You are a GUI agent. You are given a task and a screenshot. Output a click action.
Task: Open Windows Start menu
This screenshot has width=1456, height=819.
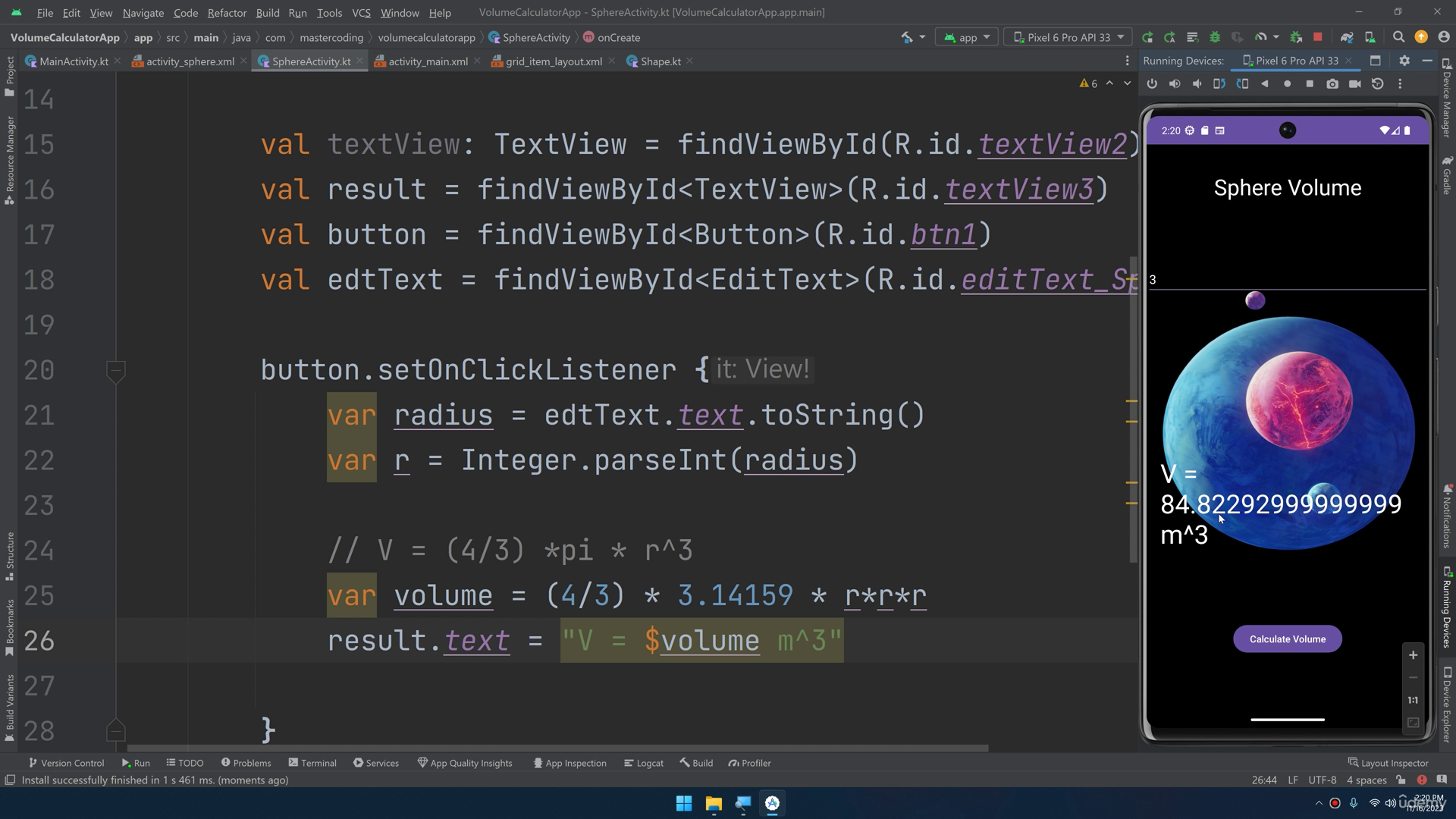tap(683, 803)
